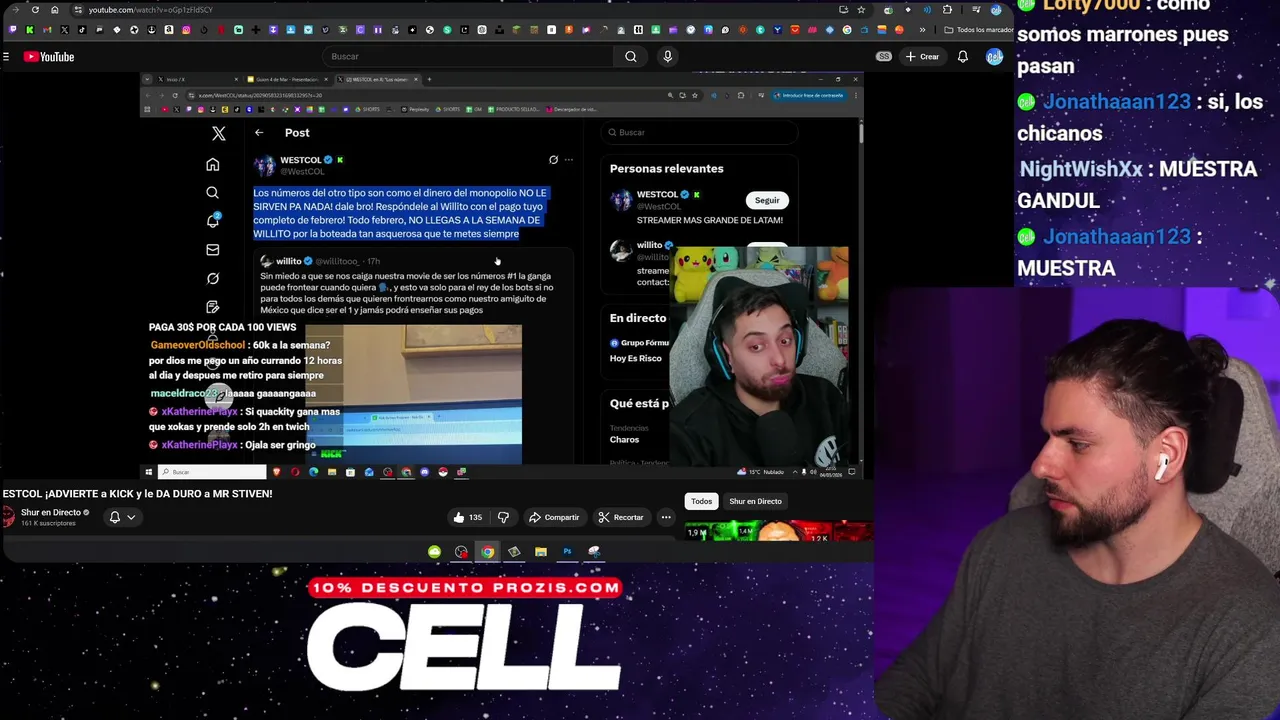
Task: Open Shur en Directo channel avatar
Action: coord(8,517)
